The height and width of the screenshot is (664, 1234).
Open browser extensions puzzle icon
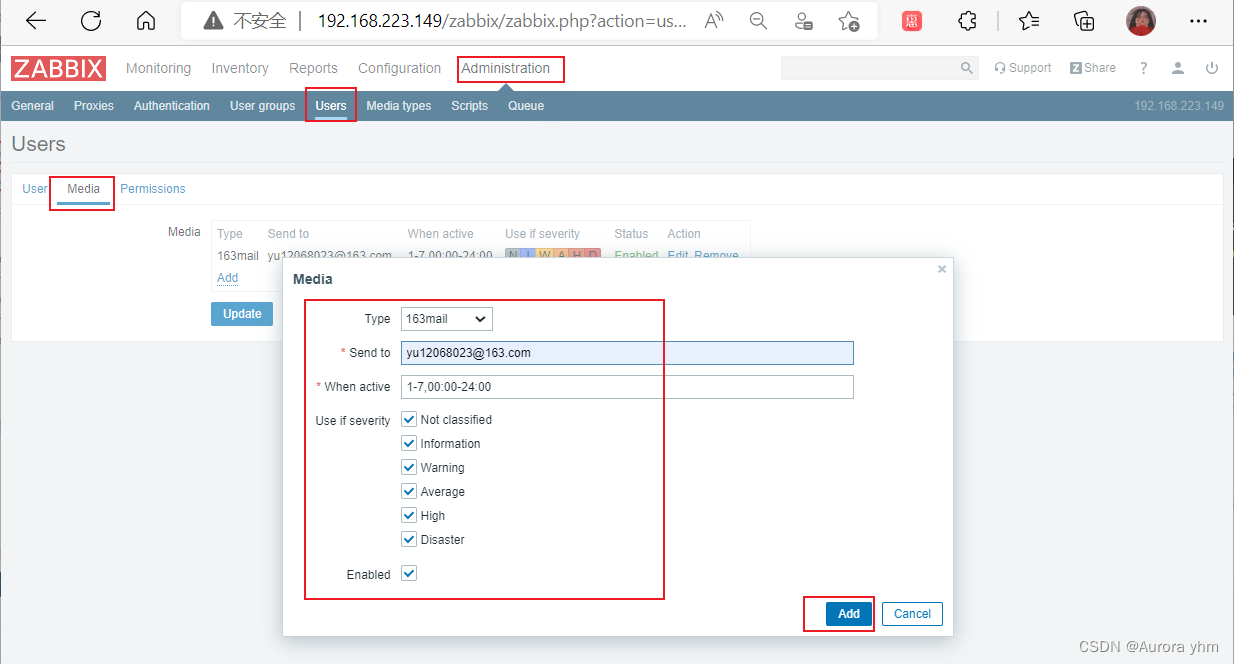[967, 21]
